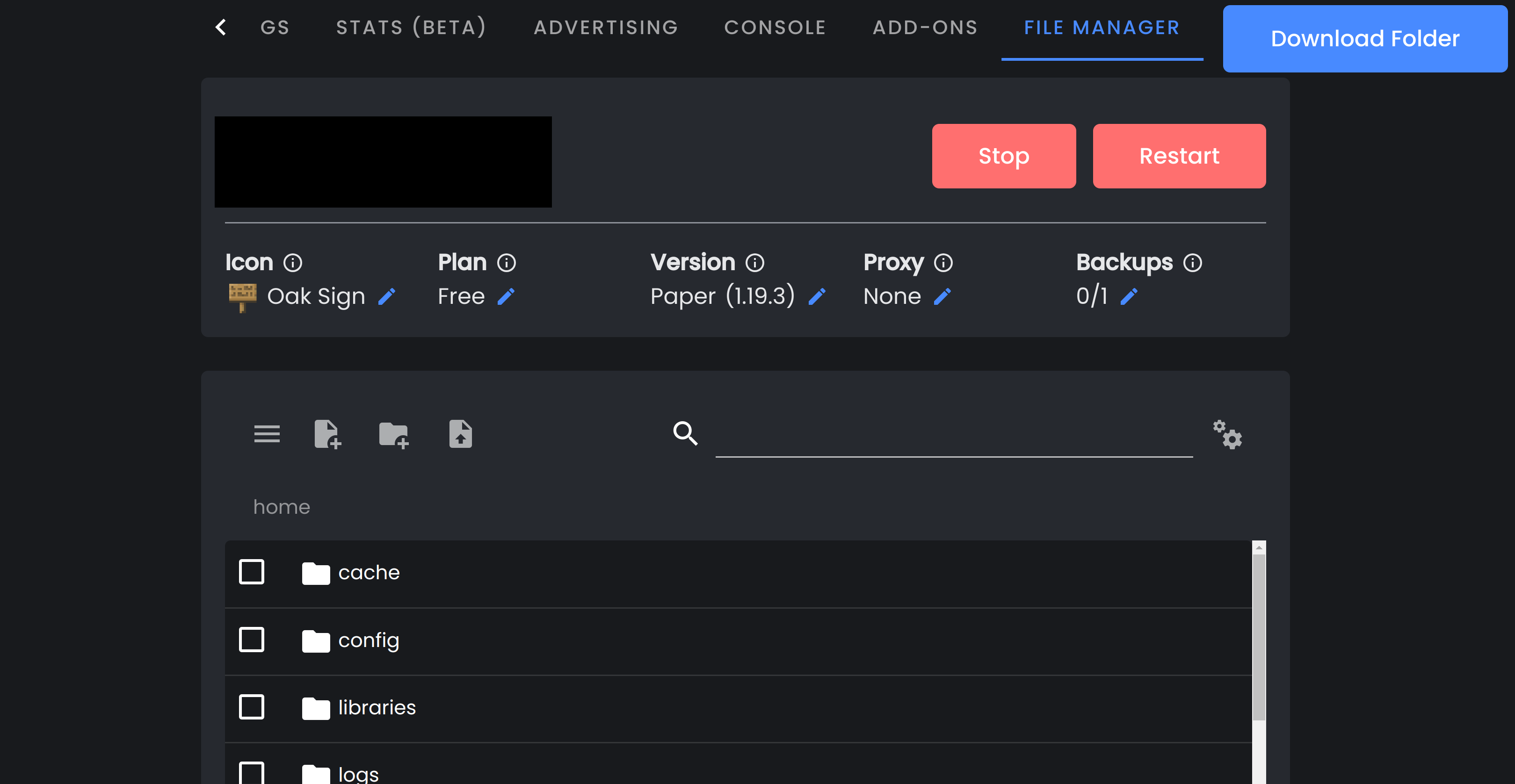
Task: Click the new file icon
Action: [x=327, y=434]
